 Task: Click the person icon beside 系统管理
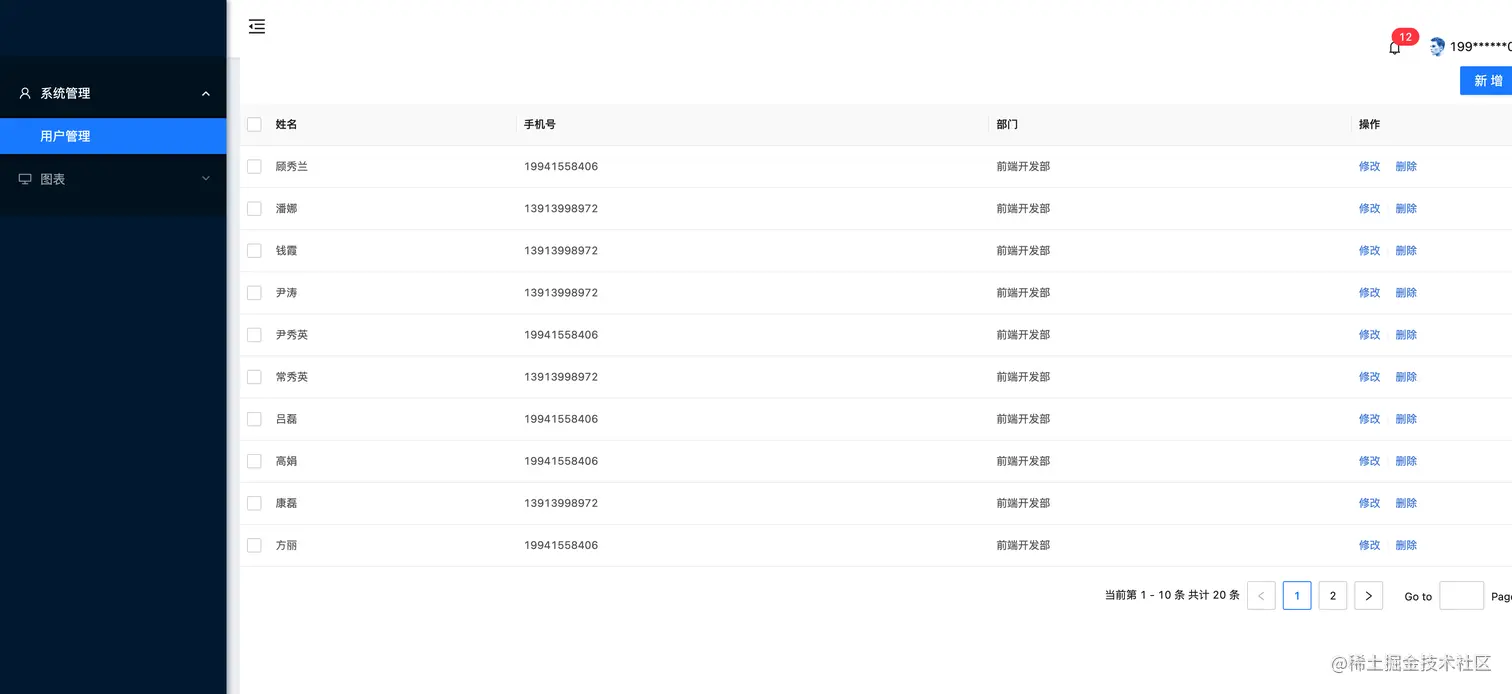pos(25,93)
